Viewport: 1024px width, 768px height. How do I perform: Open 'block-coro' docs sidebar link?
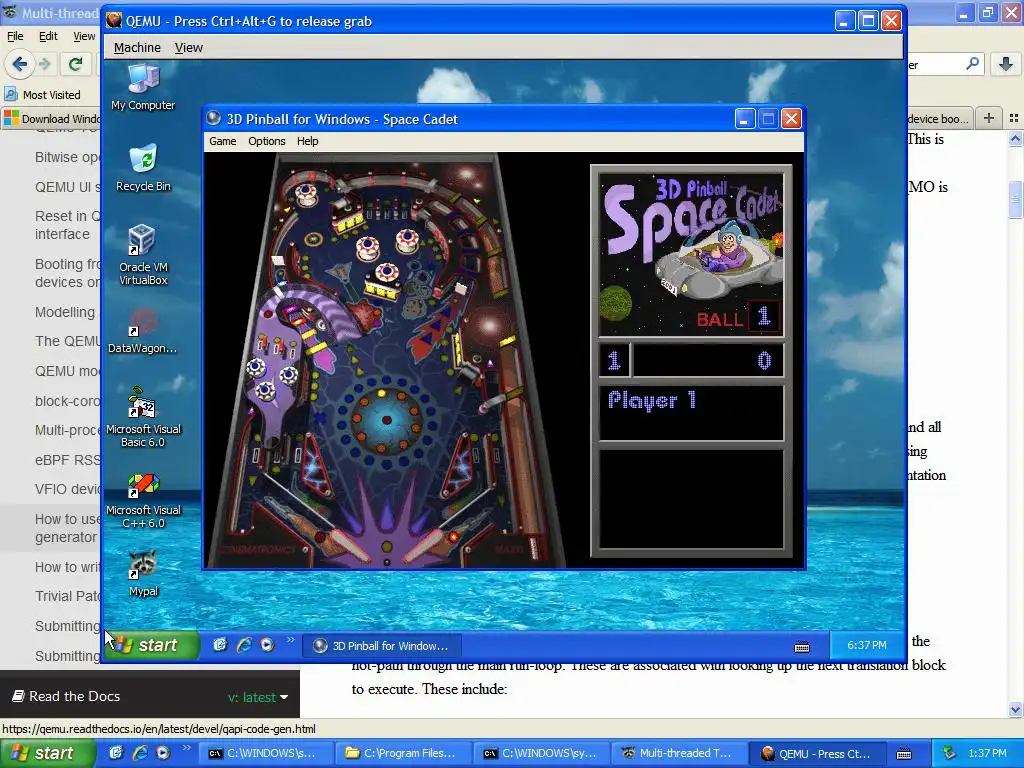click(68, 401)
